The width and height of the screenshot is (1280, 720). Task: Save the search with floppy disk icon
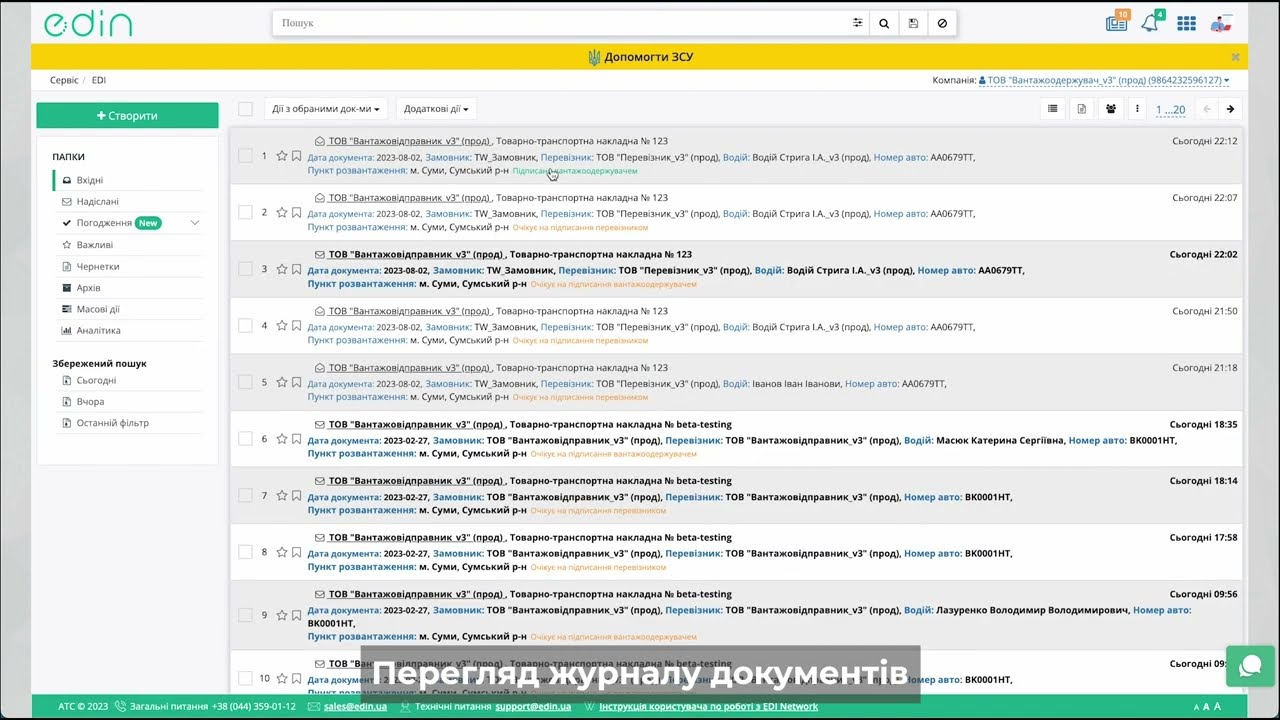pos(913,23)
